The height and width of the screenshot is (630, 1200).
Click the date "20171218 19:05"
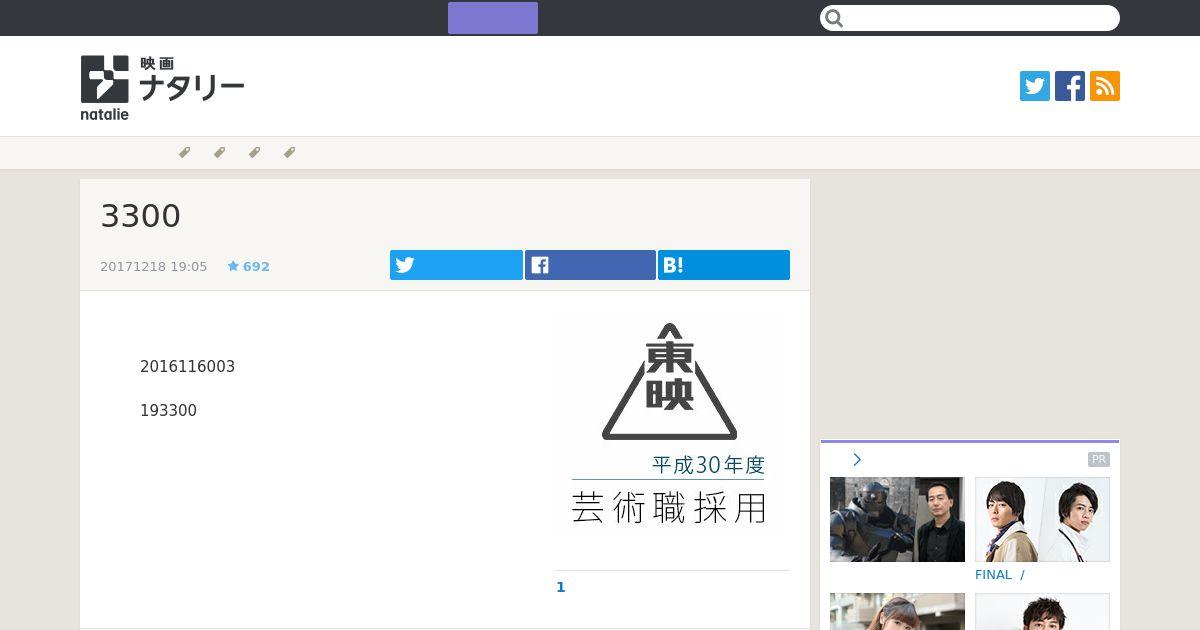tap(153, 267)
